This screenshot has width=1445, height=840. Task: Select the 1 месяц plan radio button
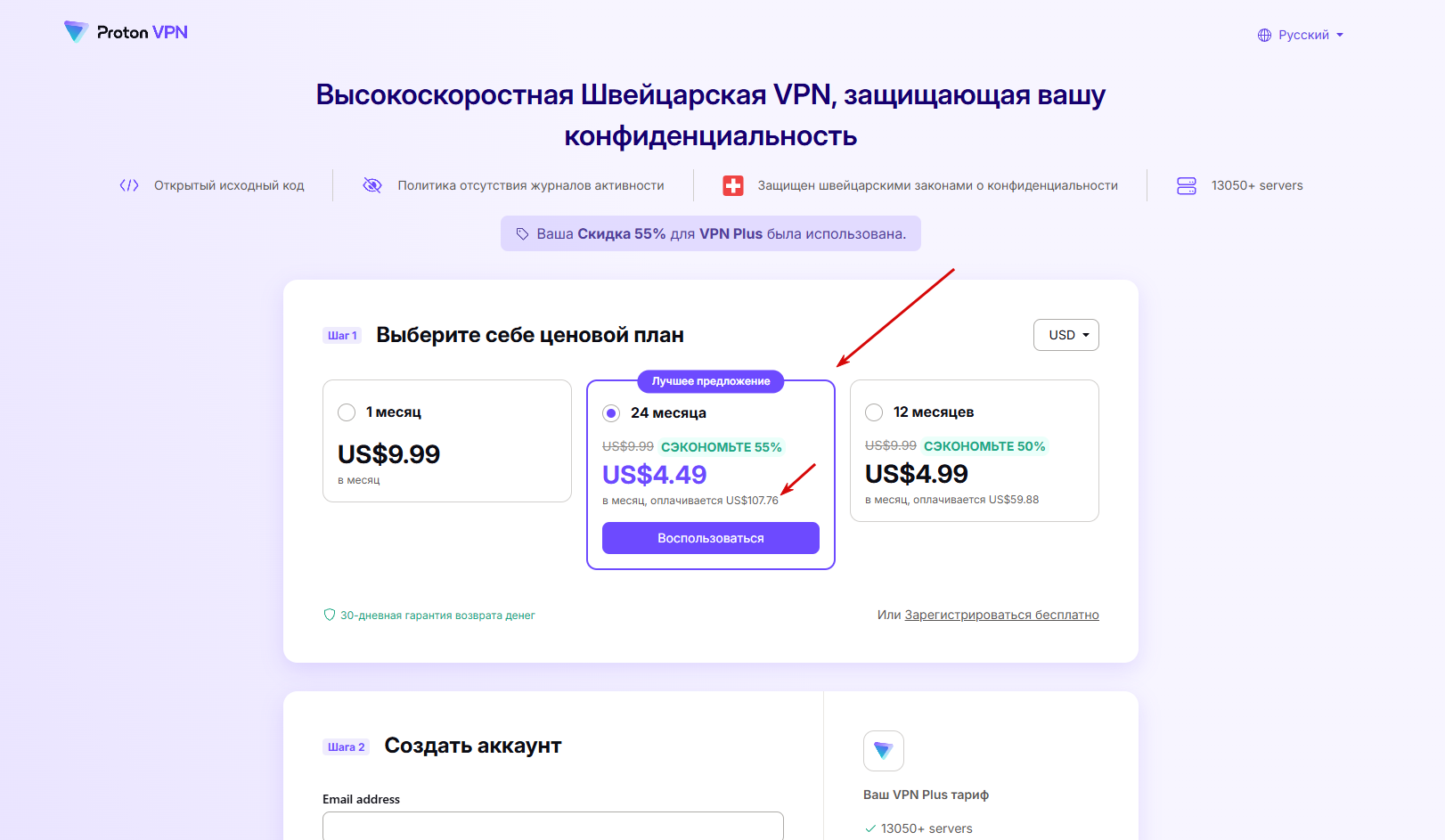click(x=347, y=412)
